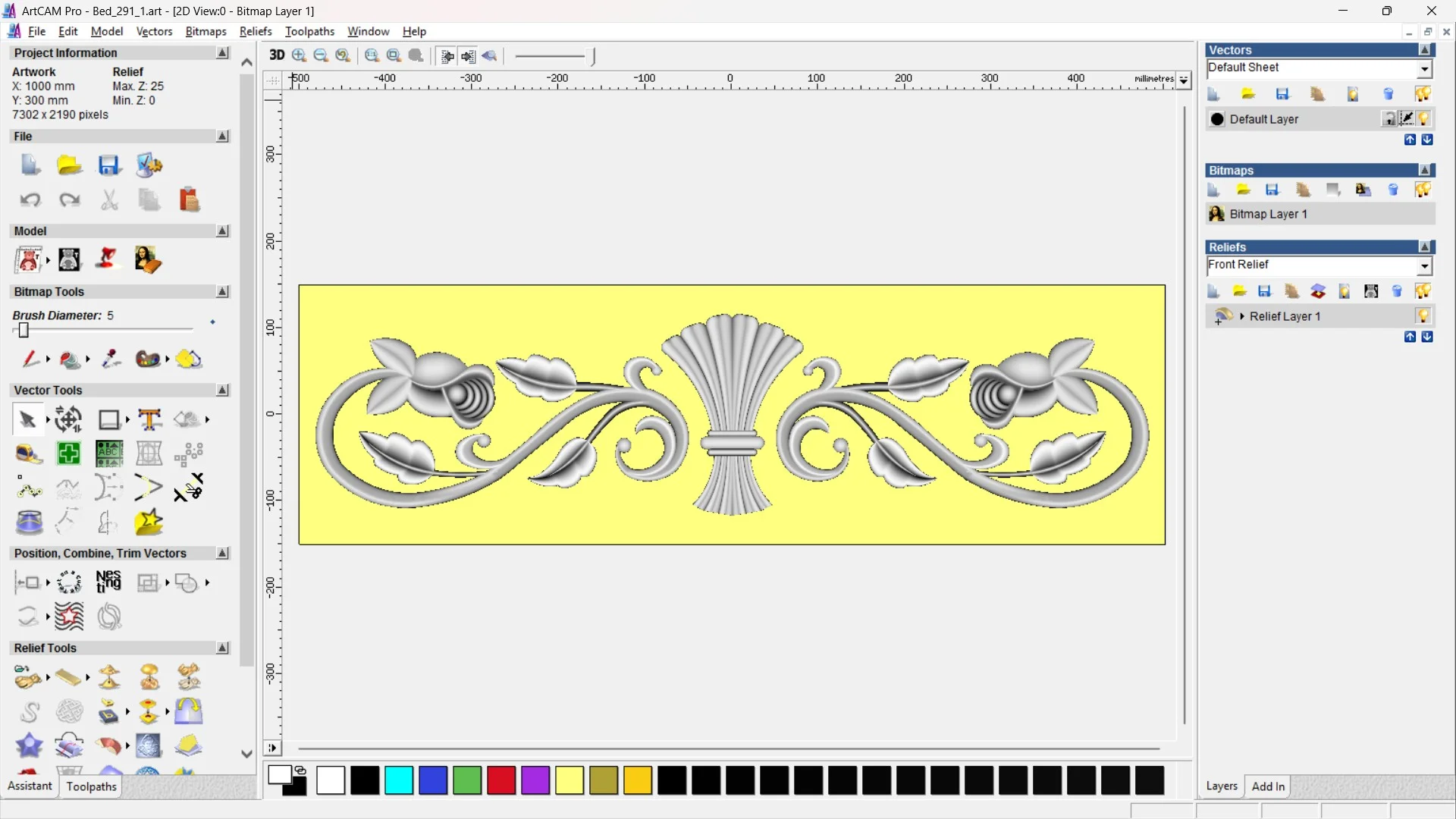1456x819 pixels.
Task: Click the Paste clipboard icon
Action: point(189,199)
